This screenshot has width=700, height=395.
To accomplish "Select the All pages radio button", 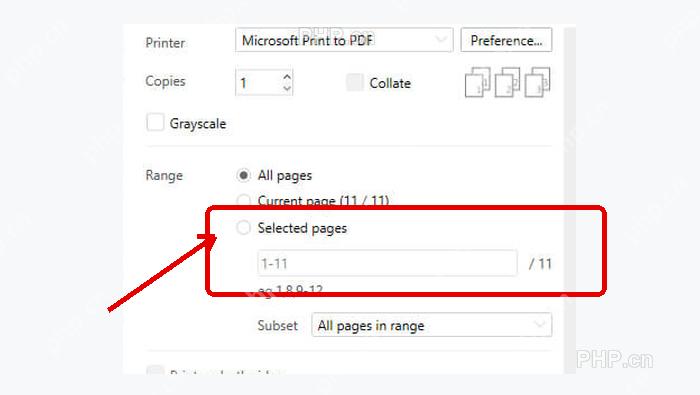I will coord(243,175).
